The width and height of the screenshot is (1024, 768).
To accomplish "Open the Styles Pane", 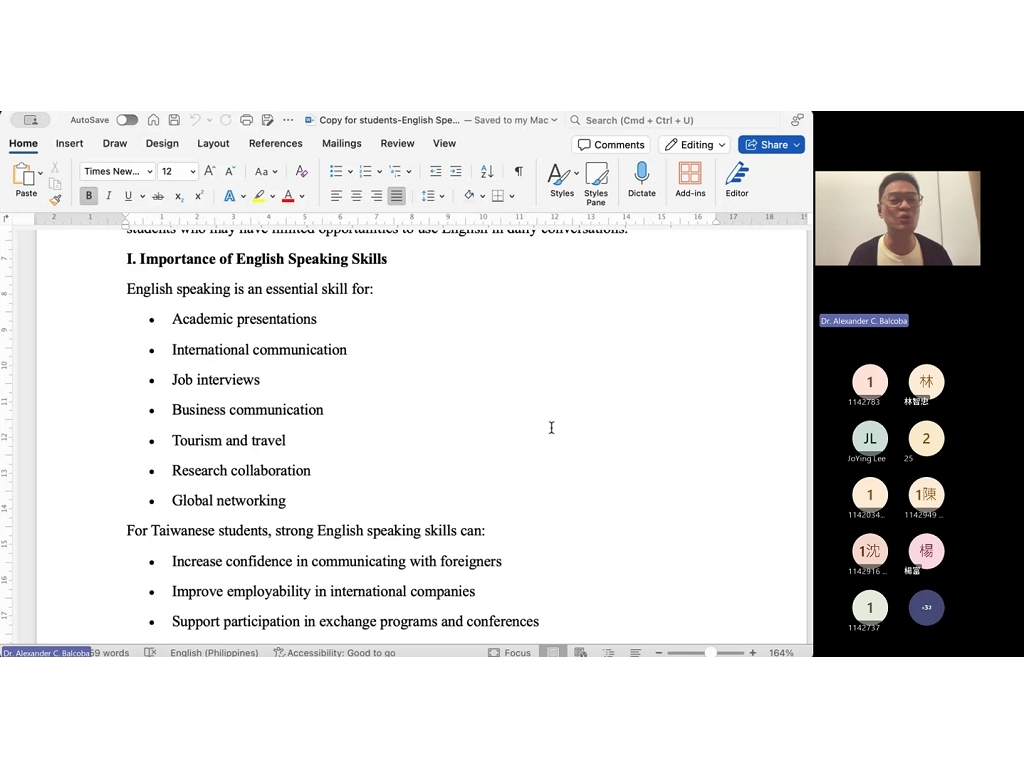I will coord(596,184).
